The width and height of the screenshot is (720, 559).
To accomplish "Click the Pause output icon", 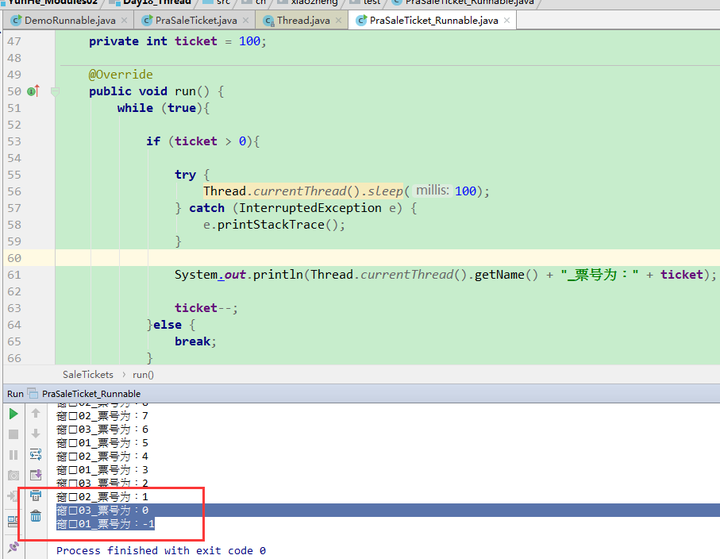I will pyautogui.click(x=13, y=454).
